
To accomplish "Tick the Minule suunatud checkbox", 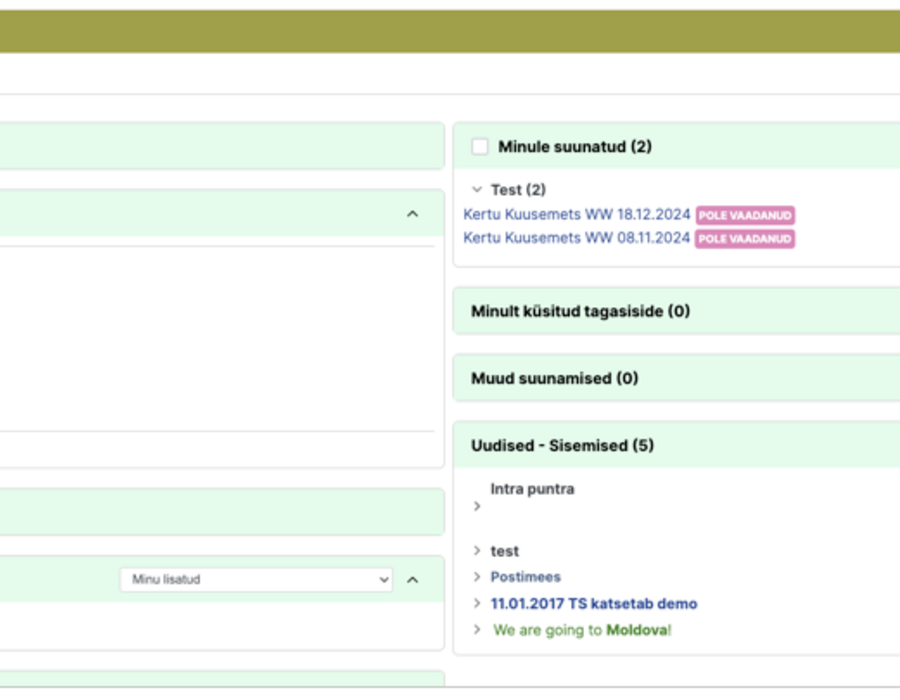I will click(480, 147).
